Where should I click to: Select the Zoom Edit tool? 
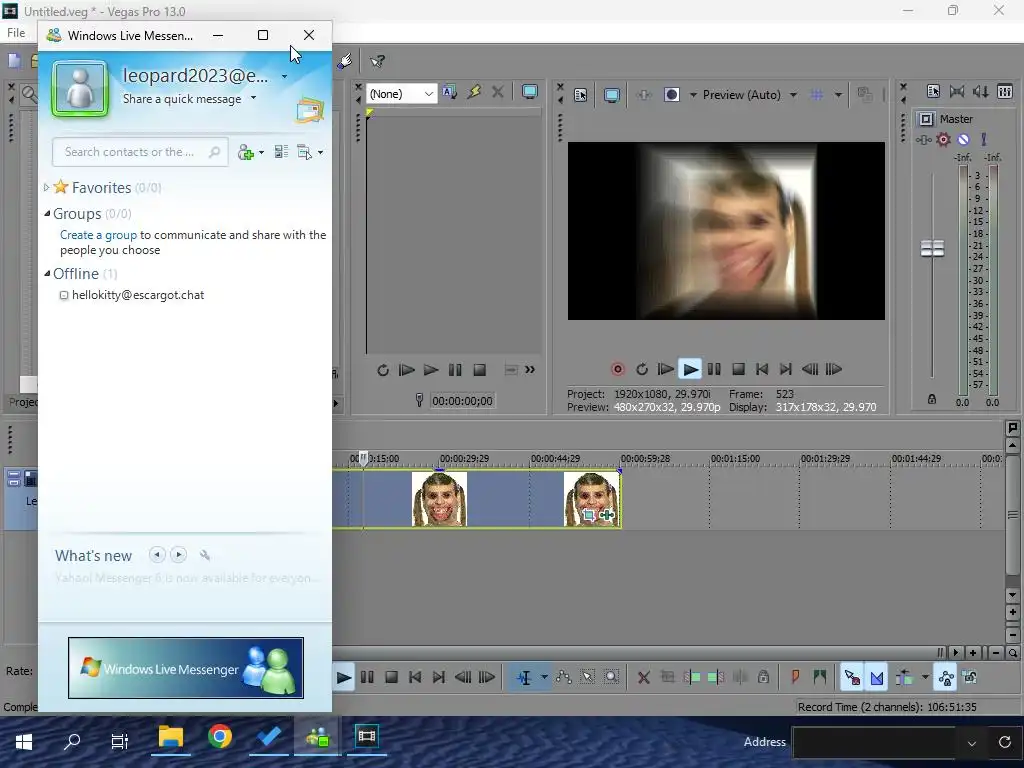click(611, 678)
